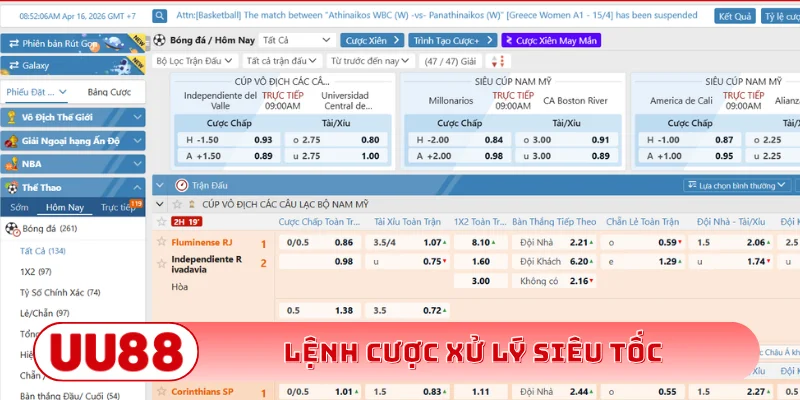Image resolution: width=800 pixels, height=400 pixels.
Task: Open Kết Quả results button
Action: tap(735, 16)
